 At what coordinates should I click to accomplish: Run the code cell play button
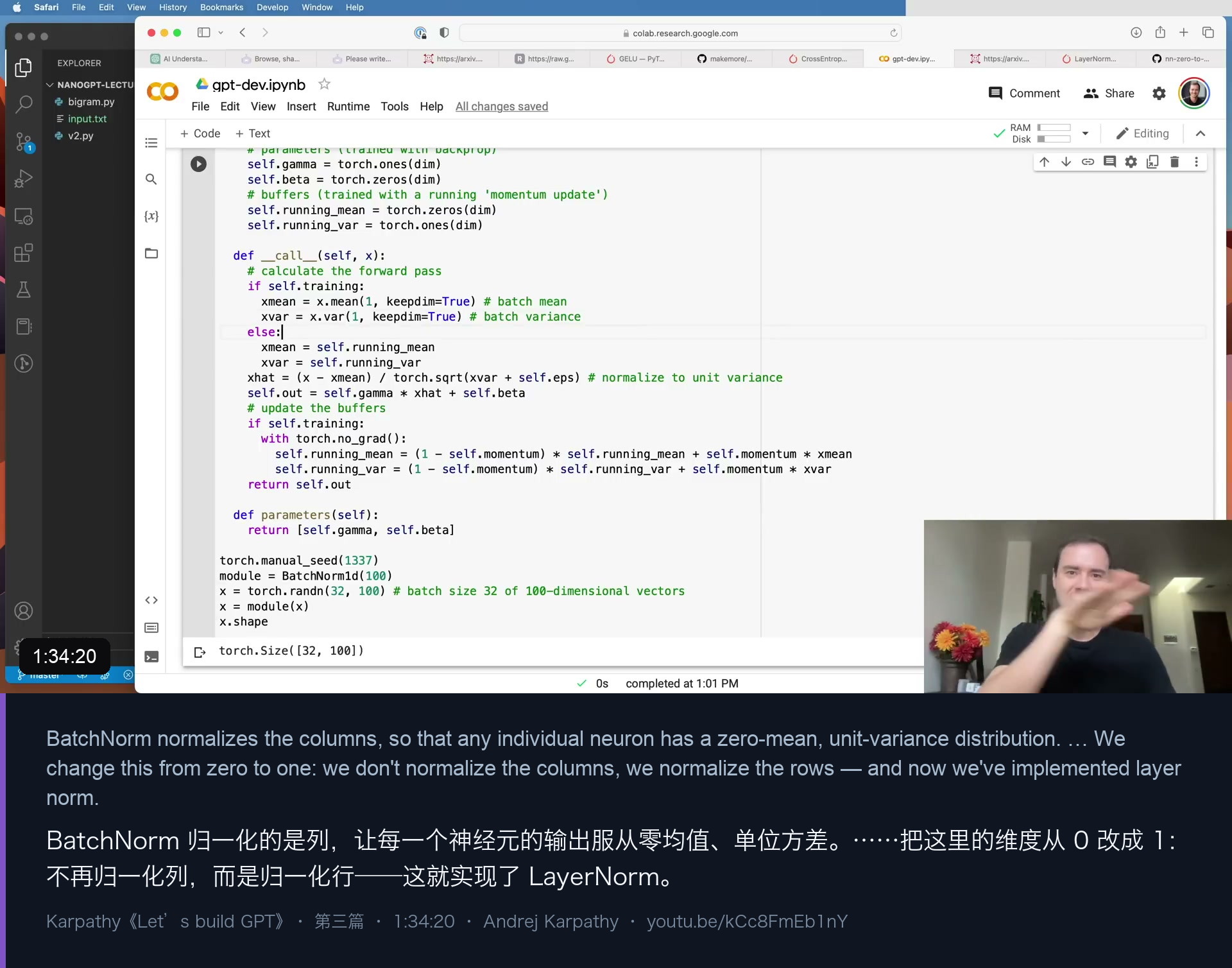(198, 164)
